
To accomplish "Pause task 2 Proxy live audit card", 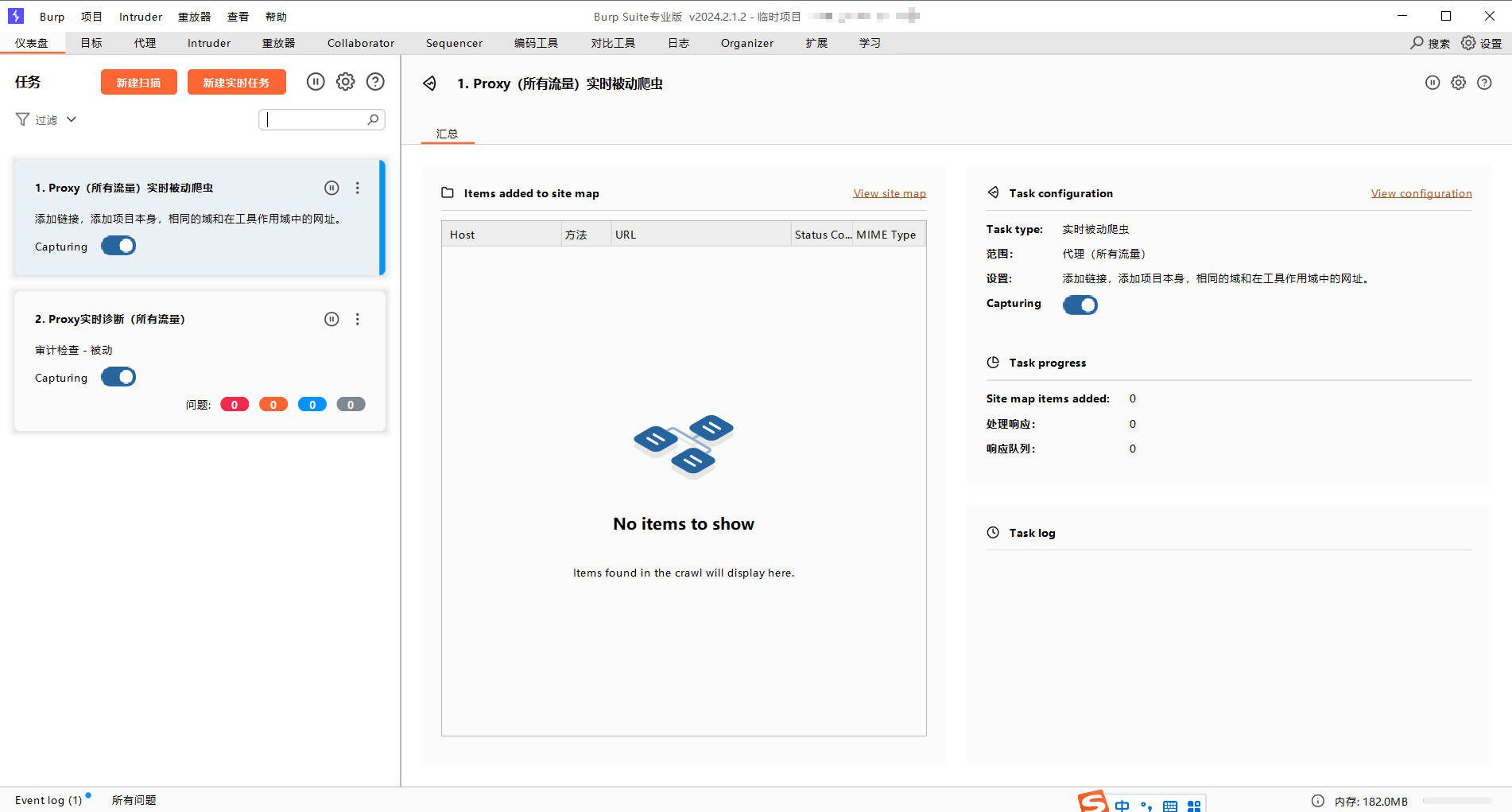I will click(331, 319).
